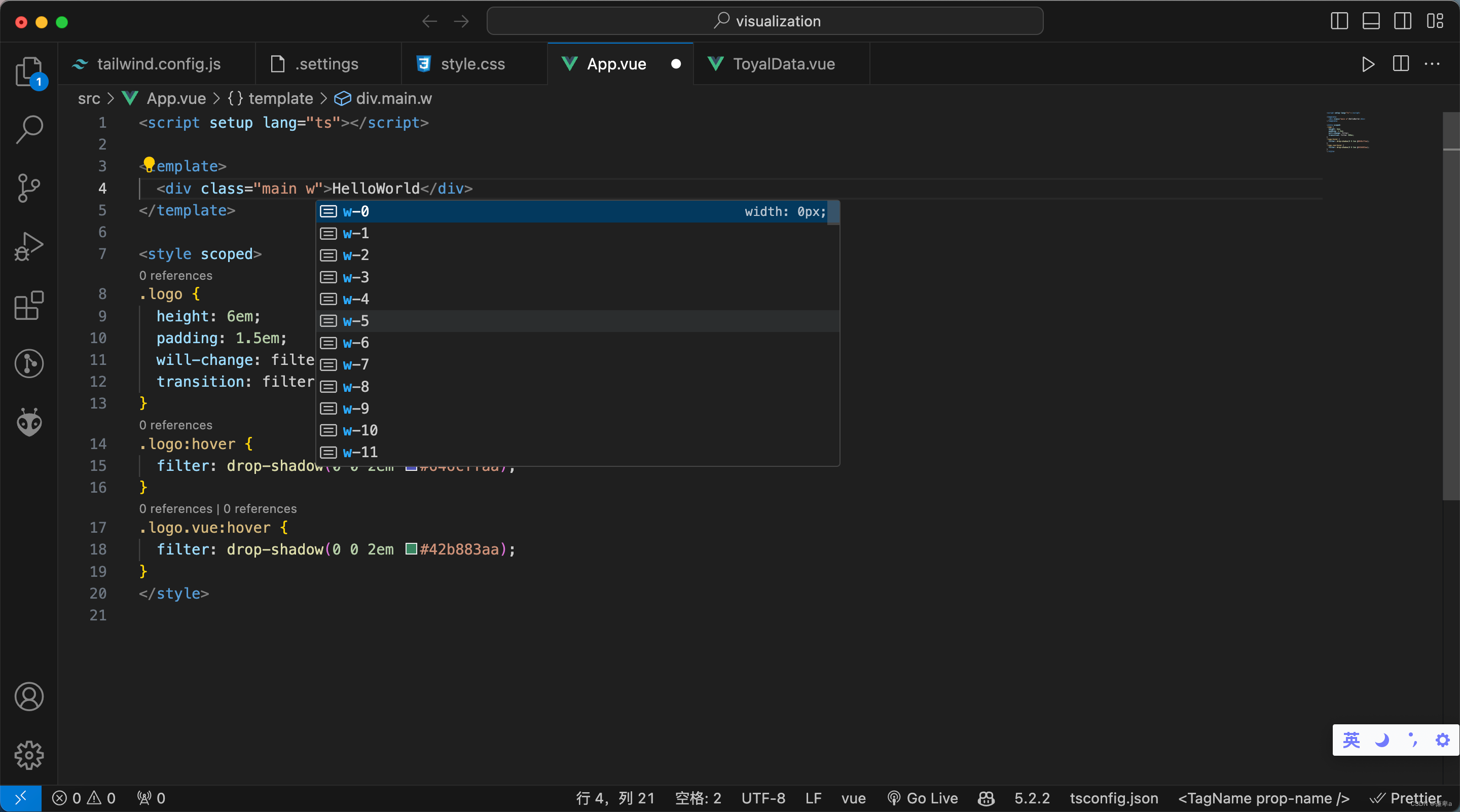
Task: Click the lightbulb code action icon
Action: [x=149, y=164]
